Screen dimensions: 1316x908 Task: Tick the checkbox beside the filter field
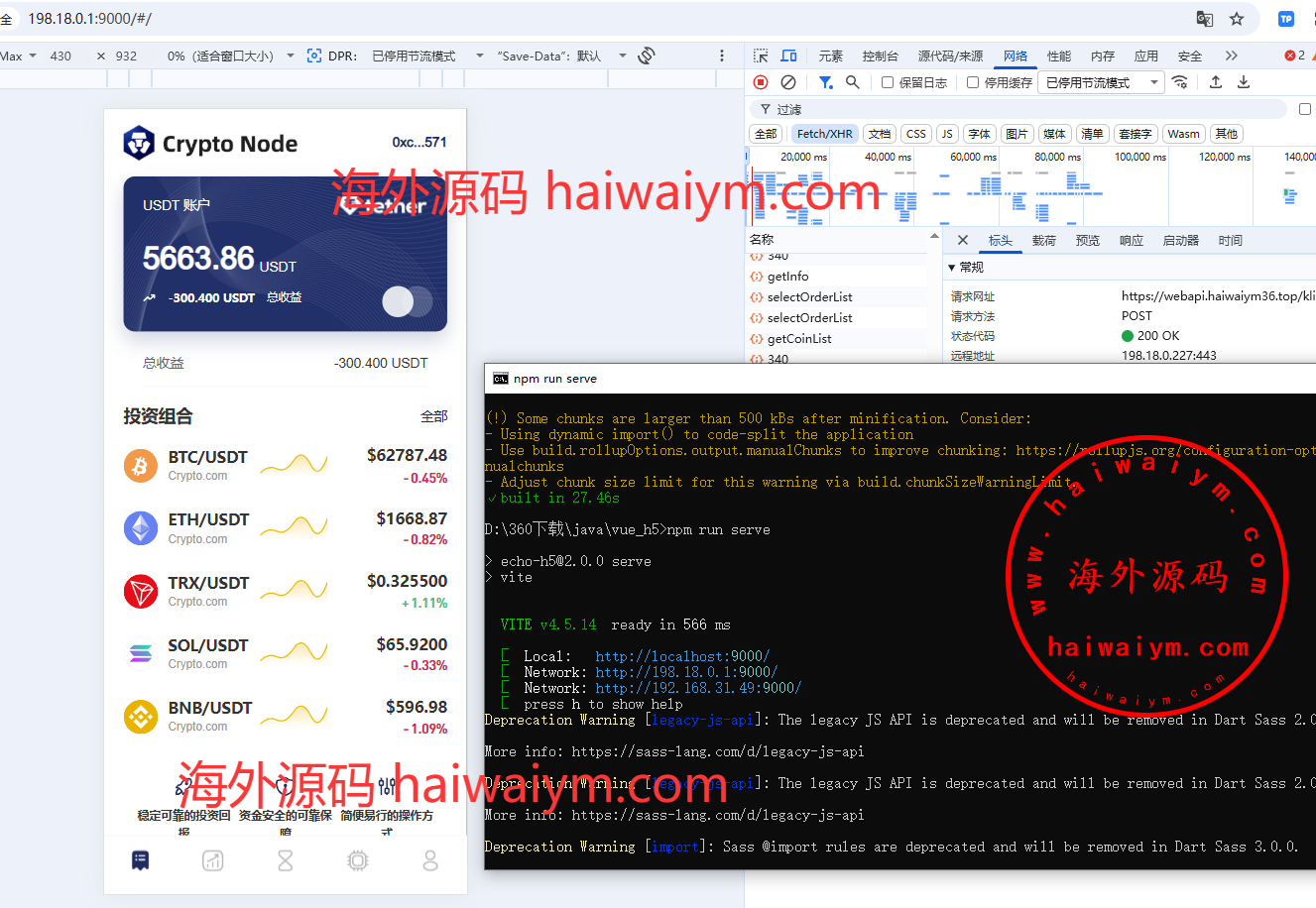click(x=1305, y=109)
